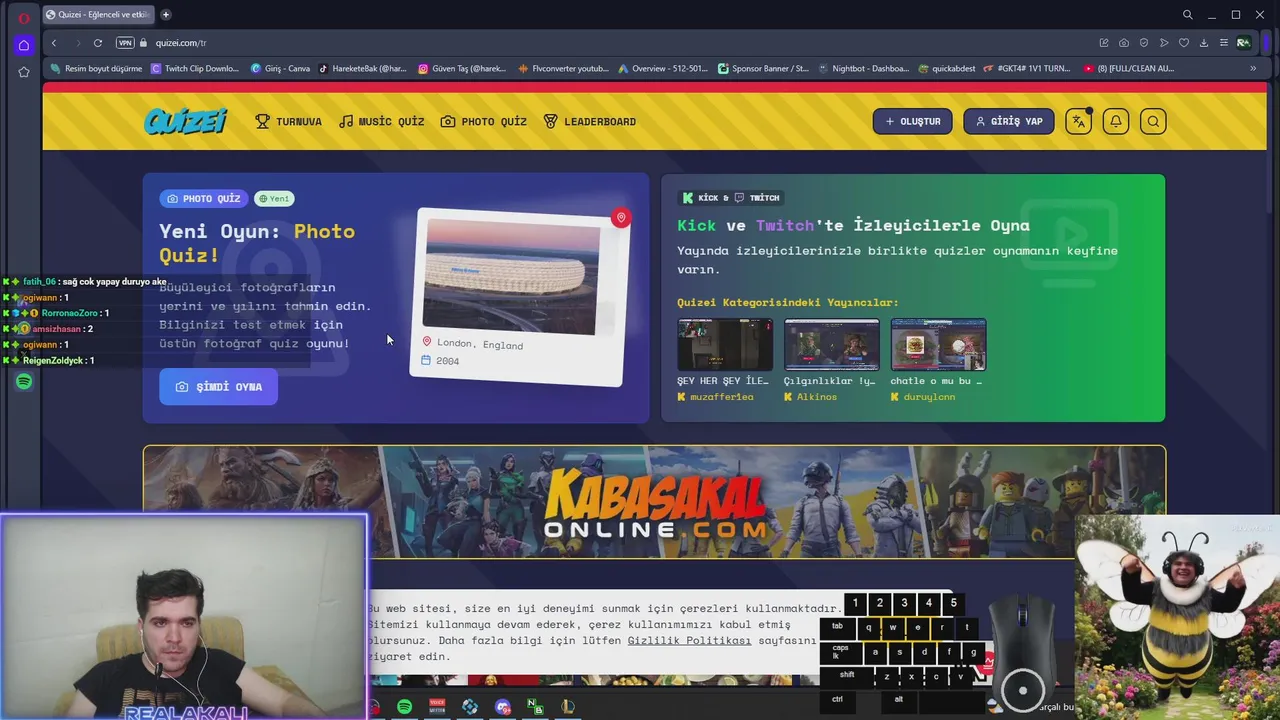Add page to favorites heart icon
1280x720 pixels.
(1184, 43)
